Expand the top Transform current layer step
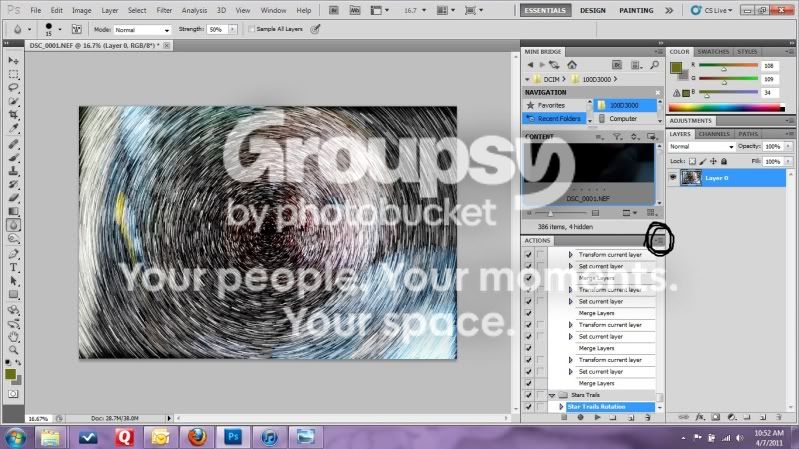799x449 pixels. tap(570, 254)
